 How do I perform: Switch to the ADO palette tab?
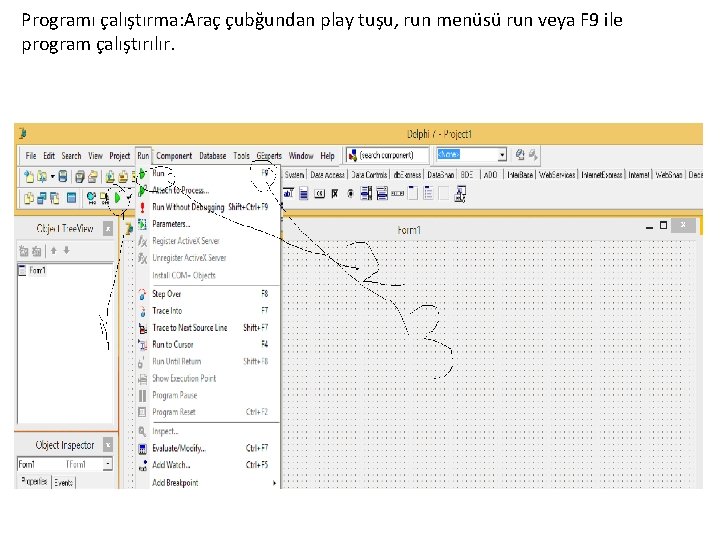[490, 174]
